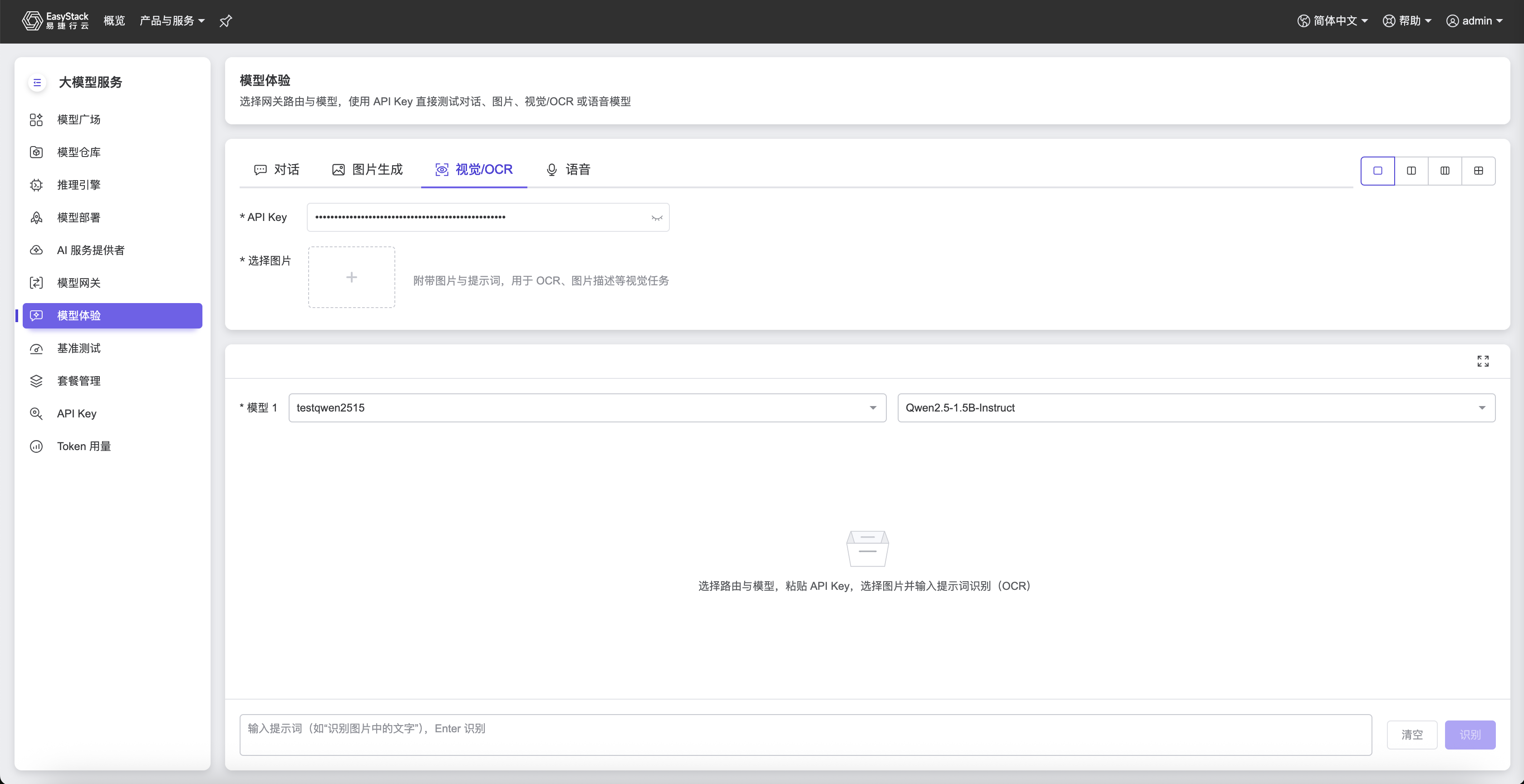Collapse sidebar with the menu icon

37,82
